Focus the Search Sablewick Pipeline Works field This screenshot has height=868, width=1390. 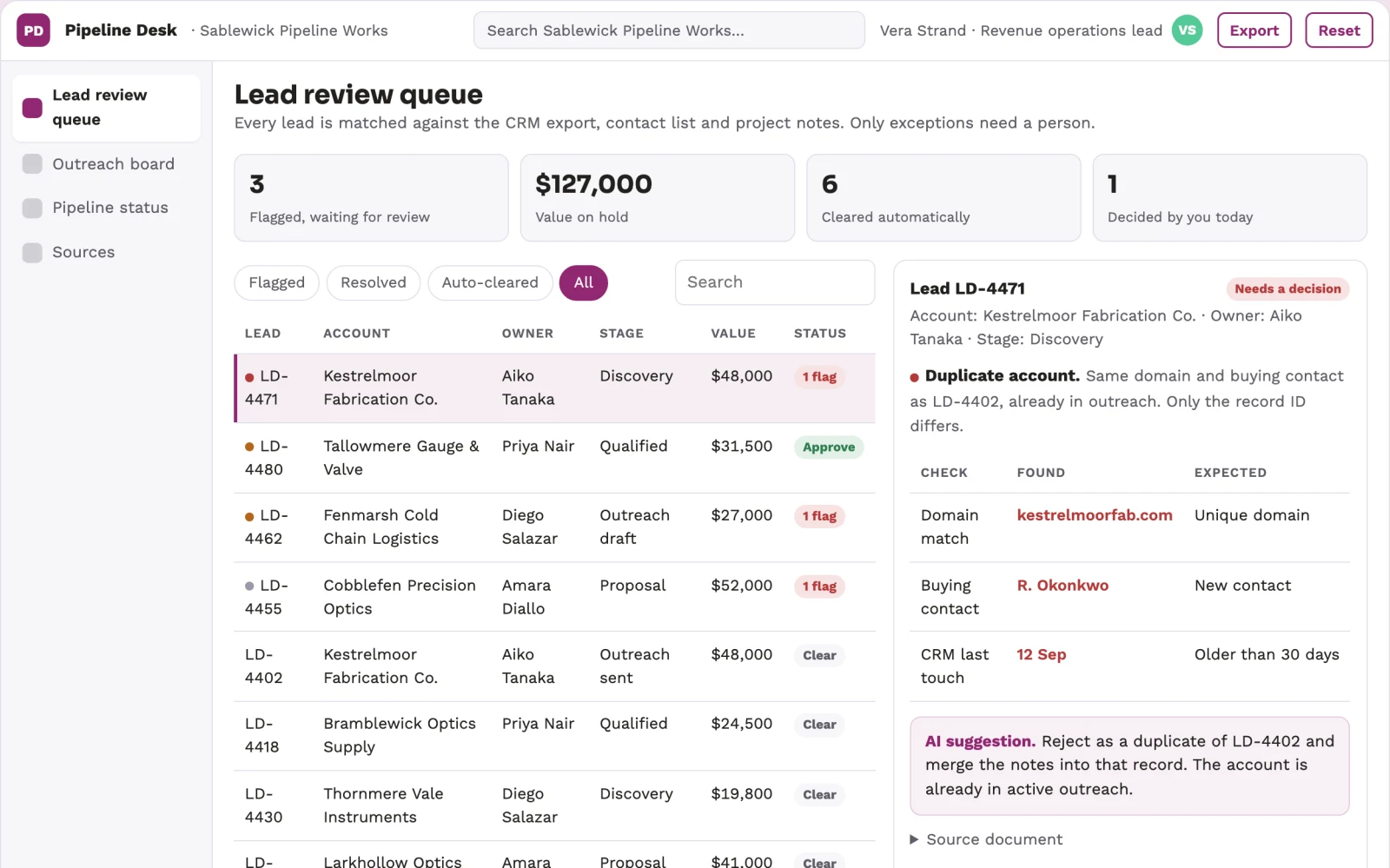669,30
